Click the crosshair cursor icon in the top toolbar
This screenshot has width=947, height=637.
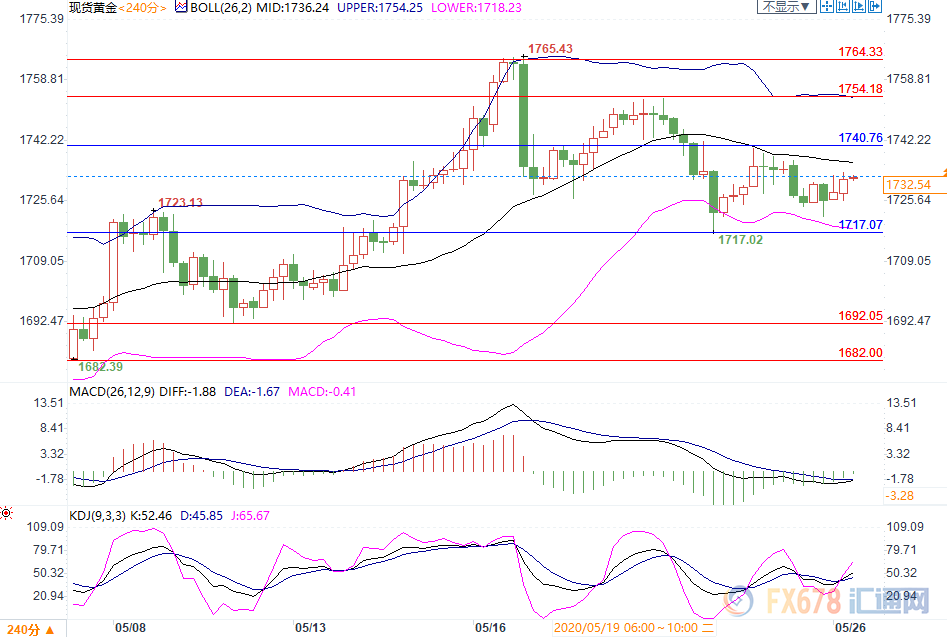[826, 7]
